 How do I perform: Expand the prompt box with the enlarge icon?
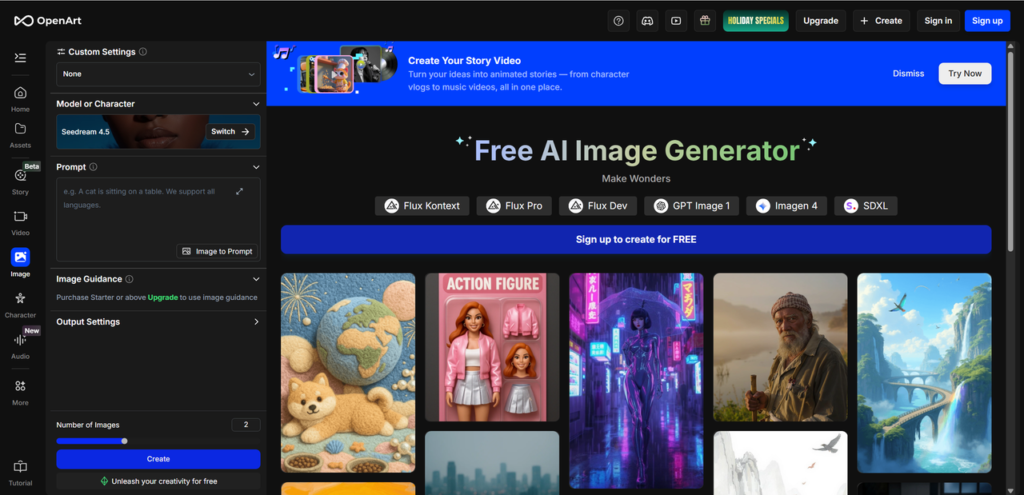tap(239, 191)
